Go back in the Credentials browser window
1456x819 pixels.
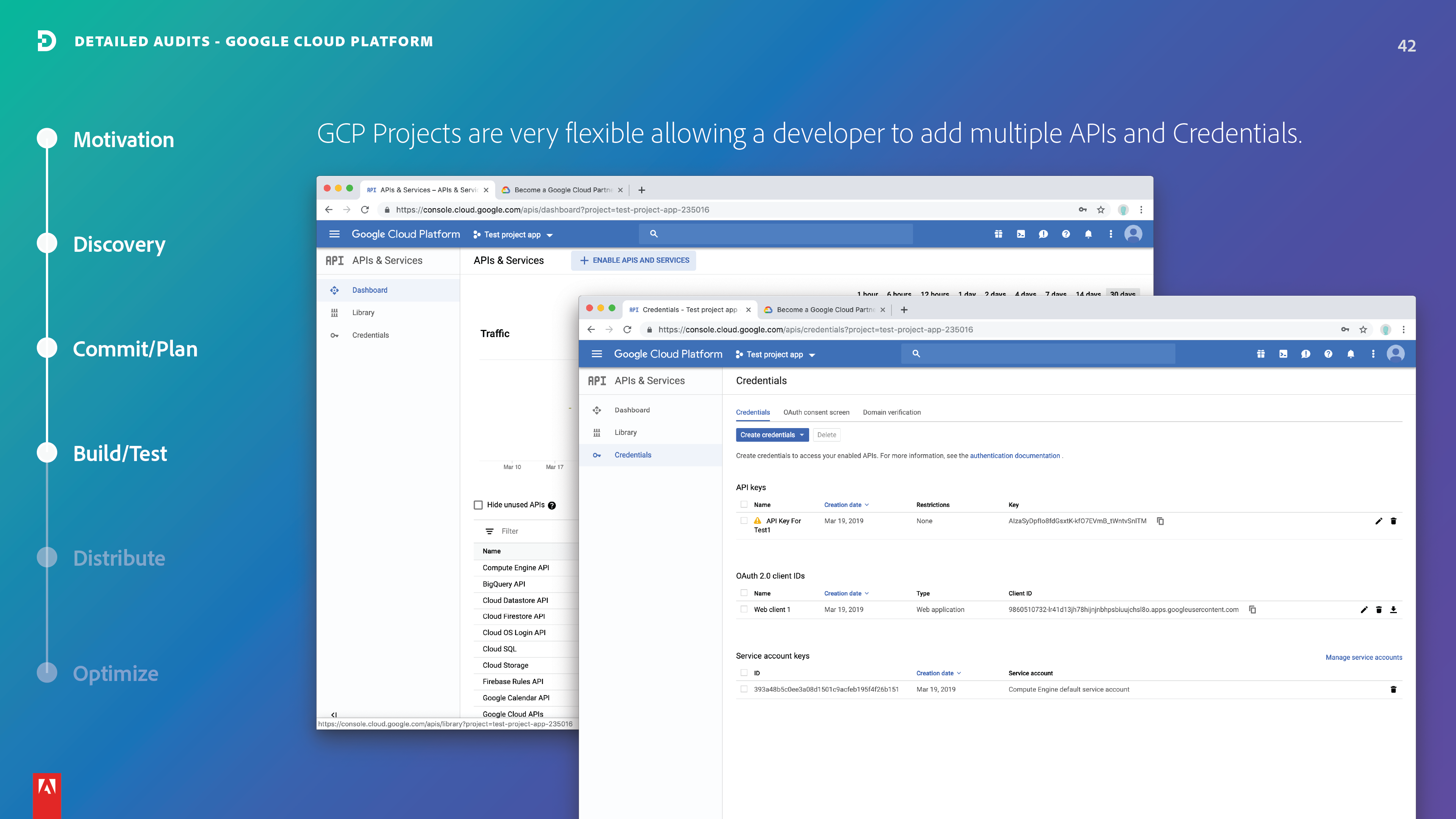tap(591, 329)
